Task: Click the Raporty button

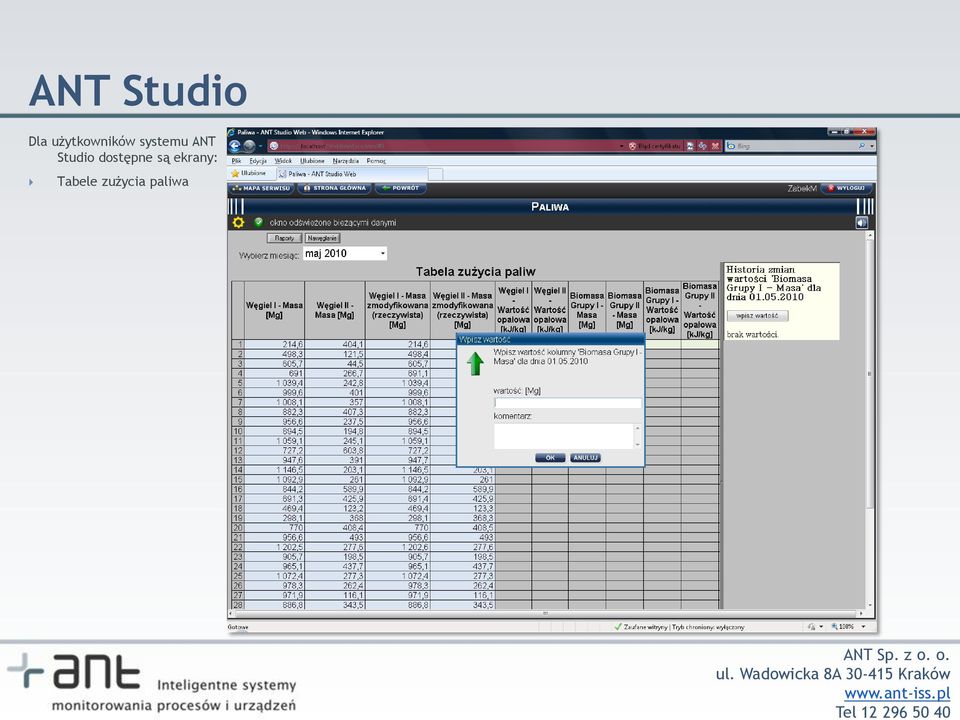Action: (284, 238)
